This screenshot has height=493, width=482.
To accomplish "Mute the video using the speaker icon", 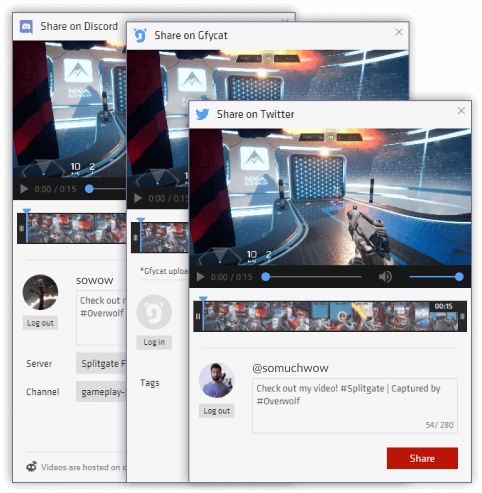I will 385,277.
